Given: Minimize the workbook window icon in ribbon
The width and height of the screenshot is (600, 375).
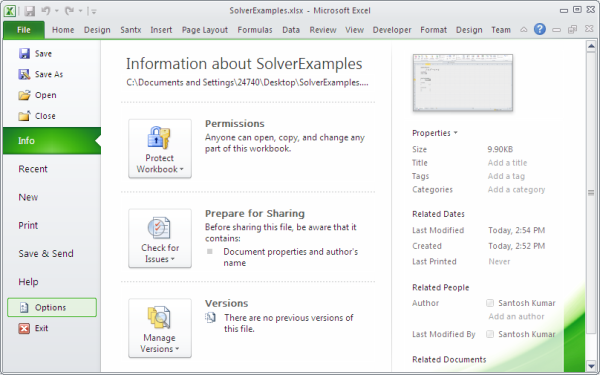Looking at the screenshot, I should [557, 29].
